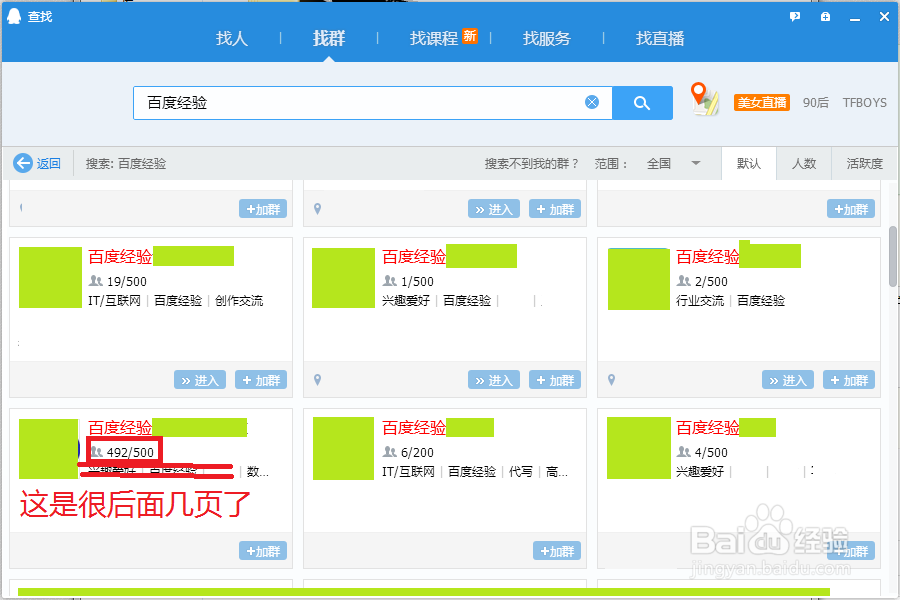Sort results by 默认
Image resolution: width=900 pixels, height=600 pixels.
[x=748, y=164]
